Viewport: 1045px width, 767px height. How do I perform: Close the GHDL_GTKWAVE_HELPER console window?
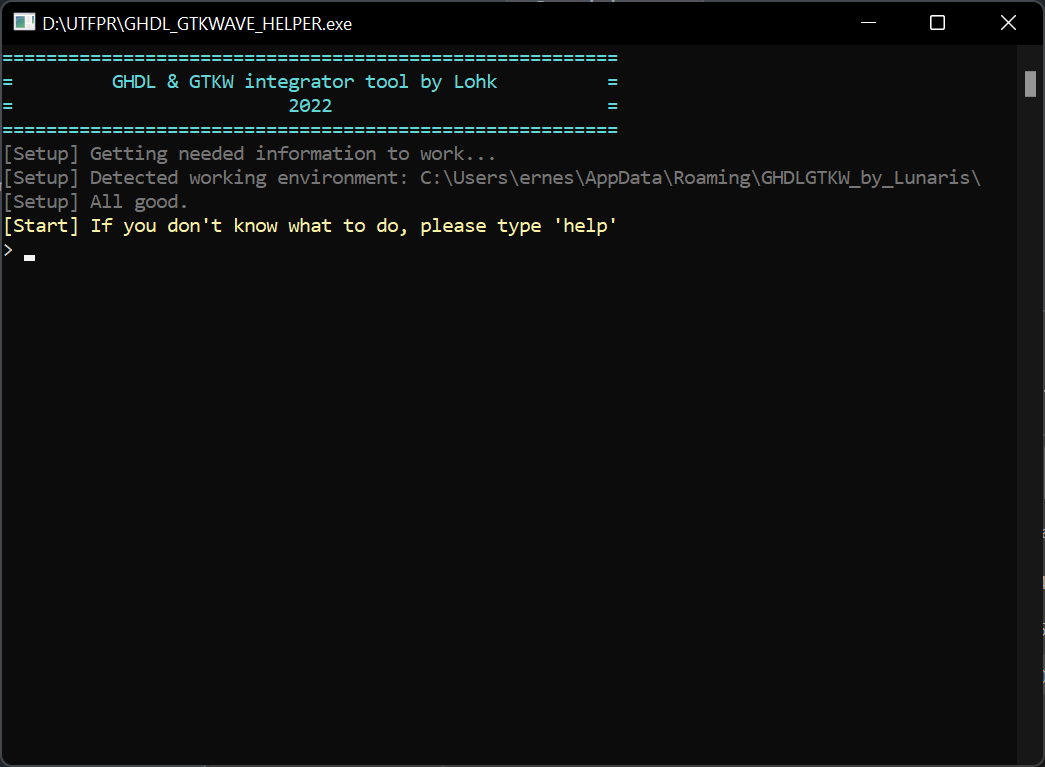click(x=1008, y=22)
